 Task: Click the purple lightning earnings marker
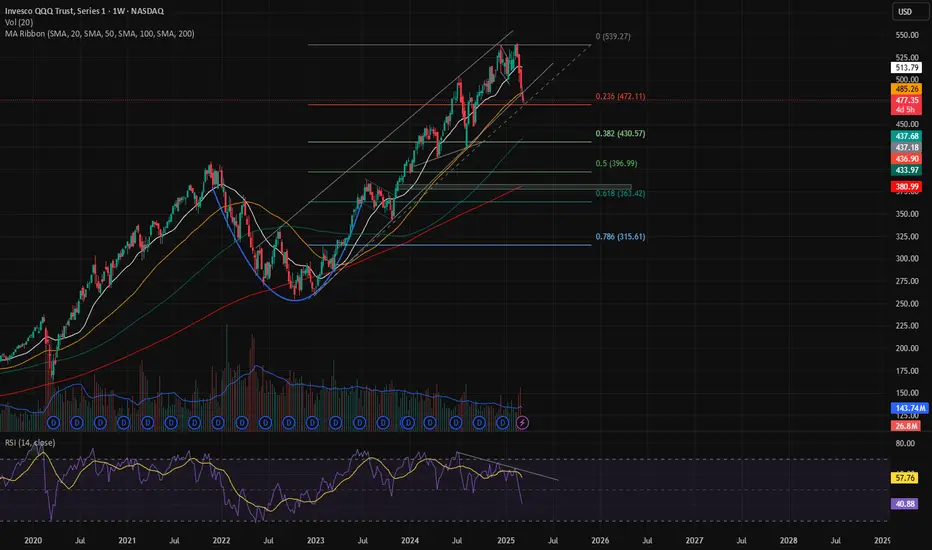[x=522, y=423]
